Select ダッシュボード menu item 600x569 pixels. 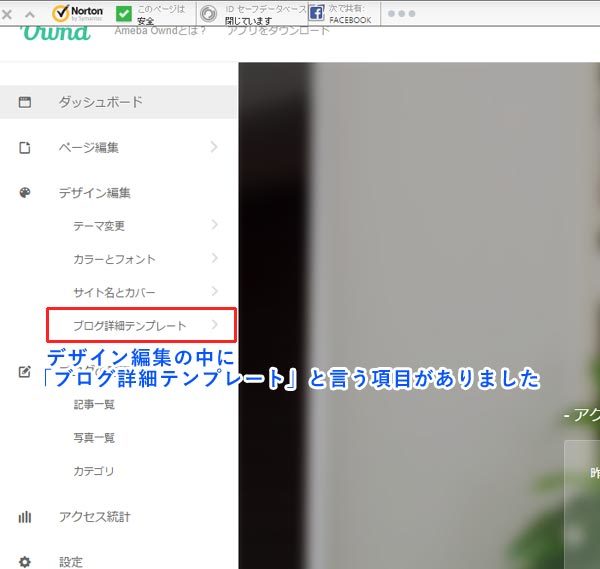pyautogui.click(x=118, y=102)
